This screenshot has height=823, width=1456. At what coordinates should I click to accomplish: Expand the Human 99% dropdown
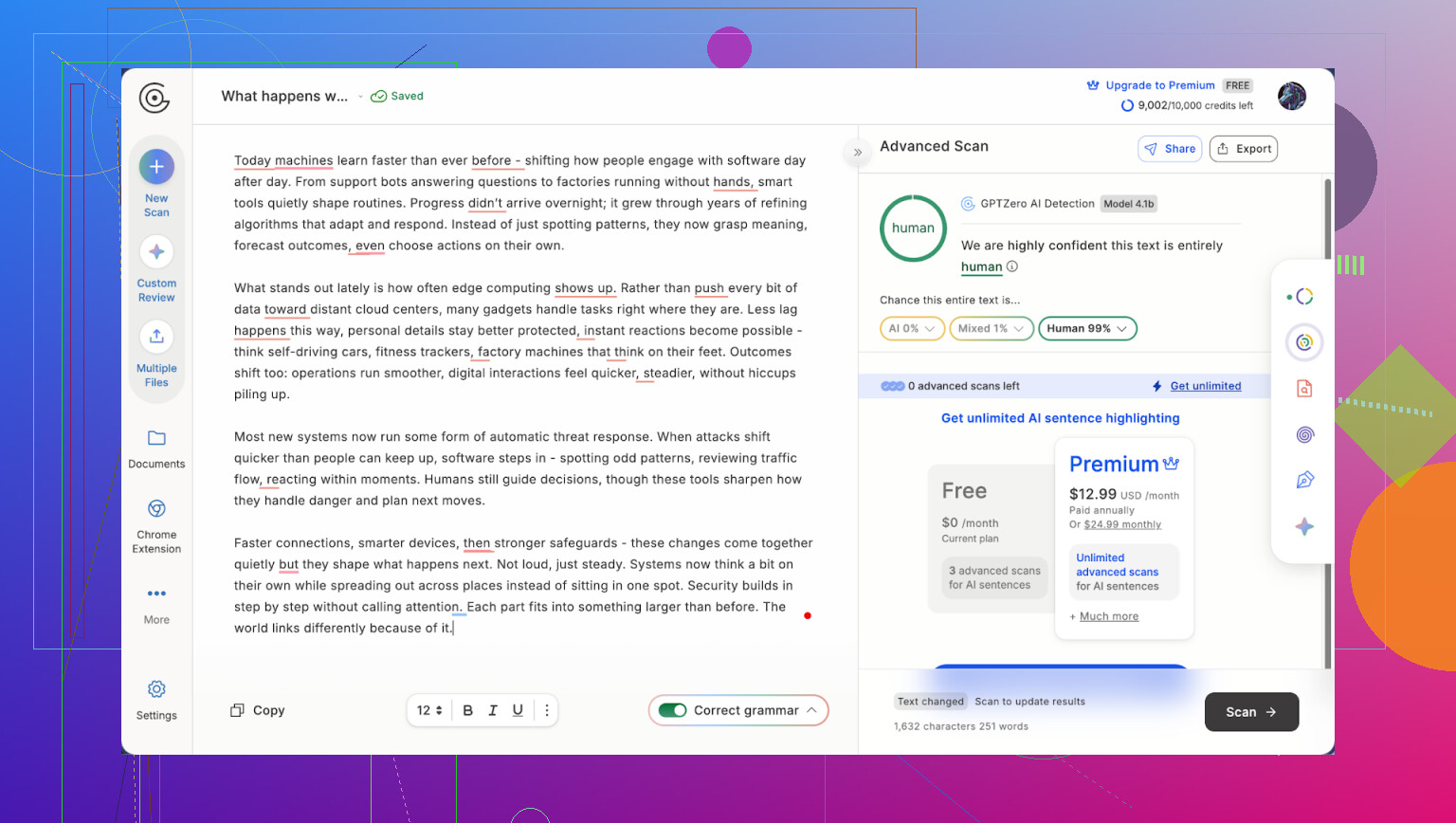1087,329
